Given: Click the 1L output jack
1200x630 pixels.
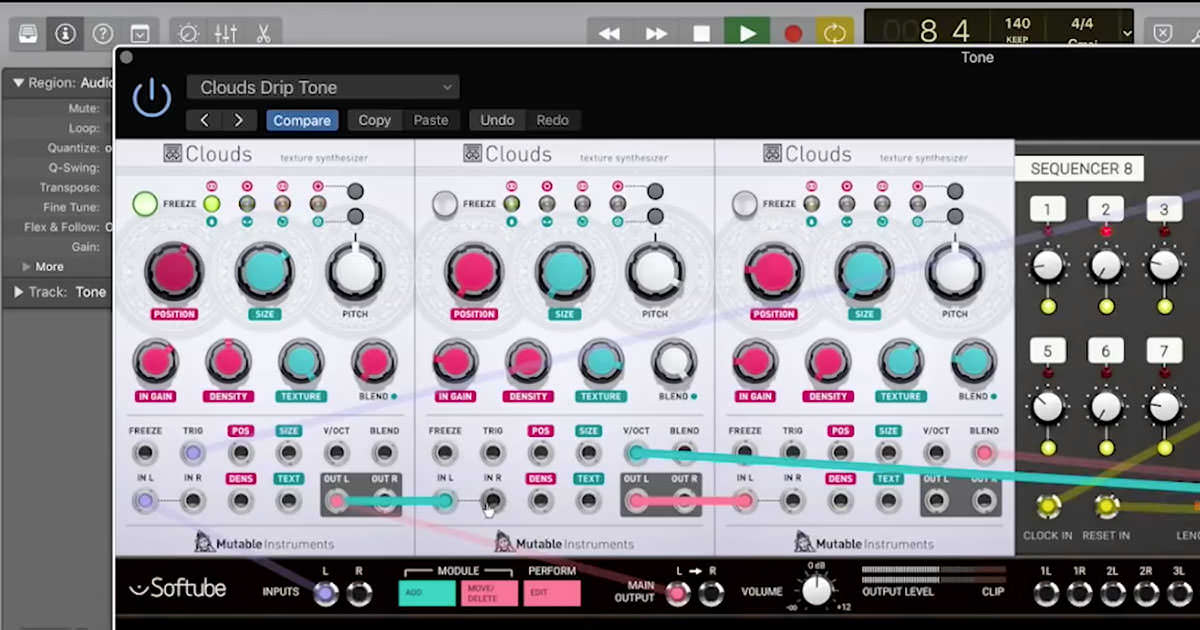Looking at the screenshot, I should [x=1046, y=594].
